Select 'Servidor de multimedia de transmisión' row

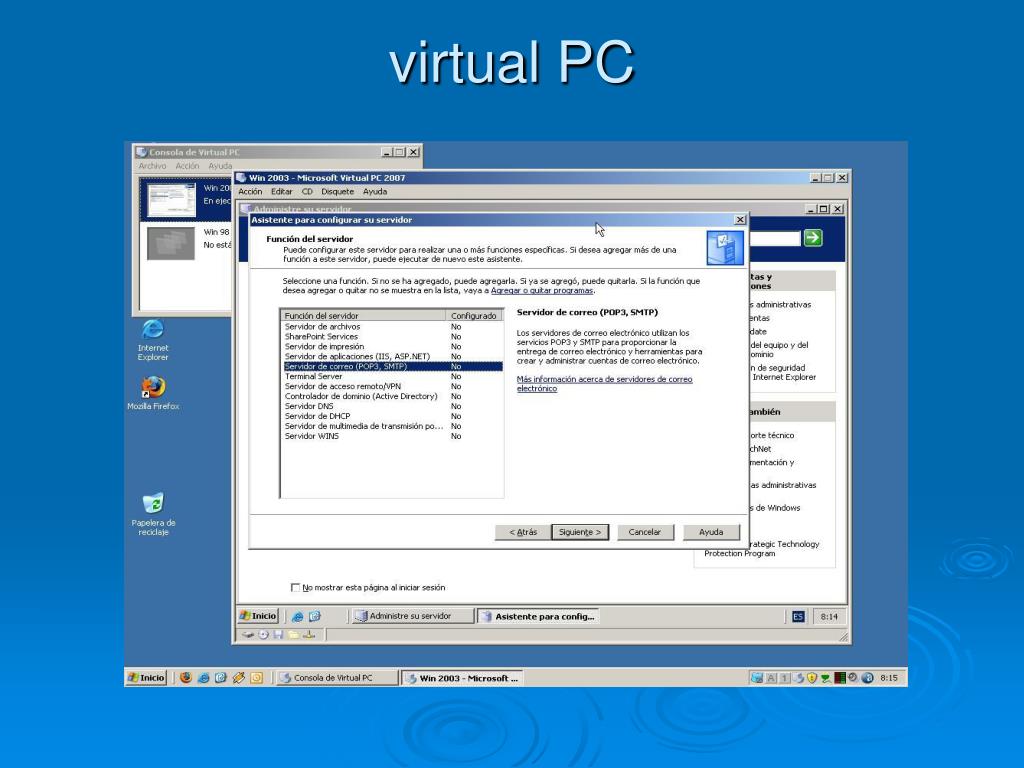[x=392, y=426]
